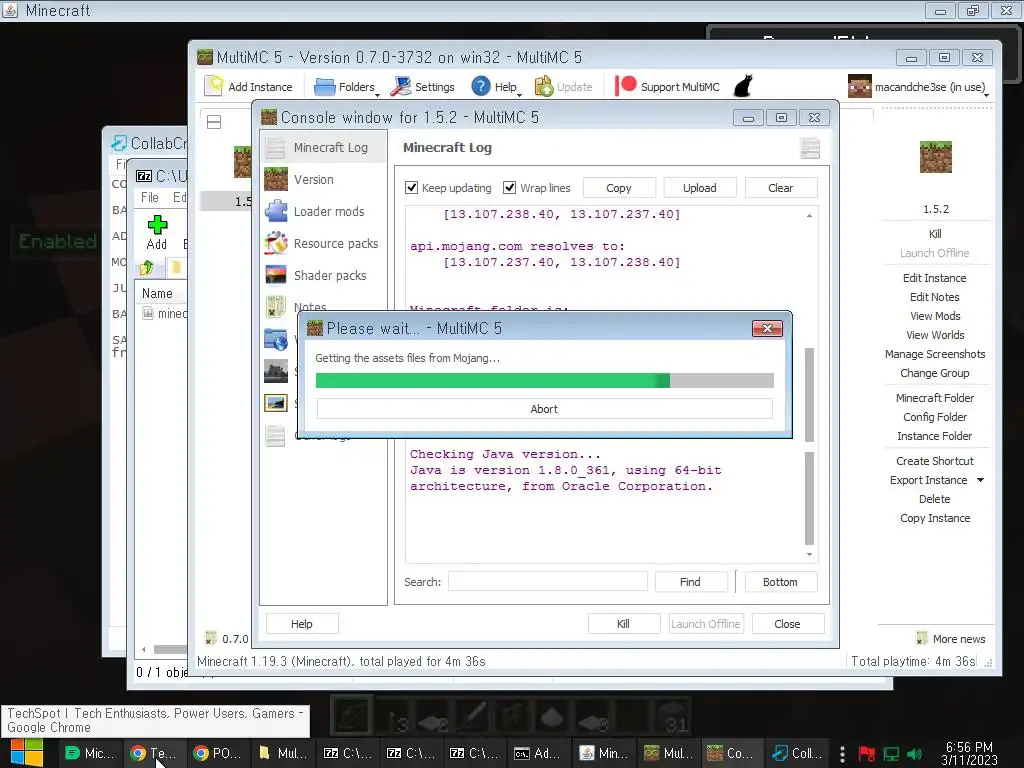The height and width of the screenshot is (768, 1024).
Task: Click the More news button
Action: (951, 639)
